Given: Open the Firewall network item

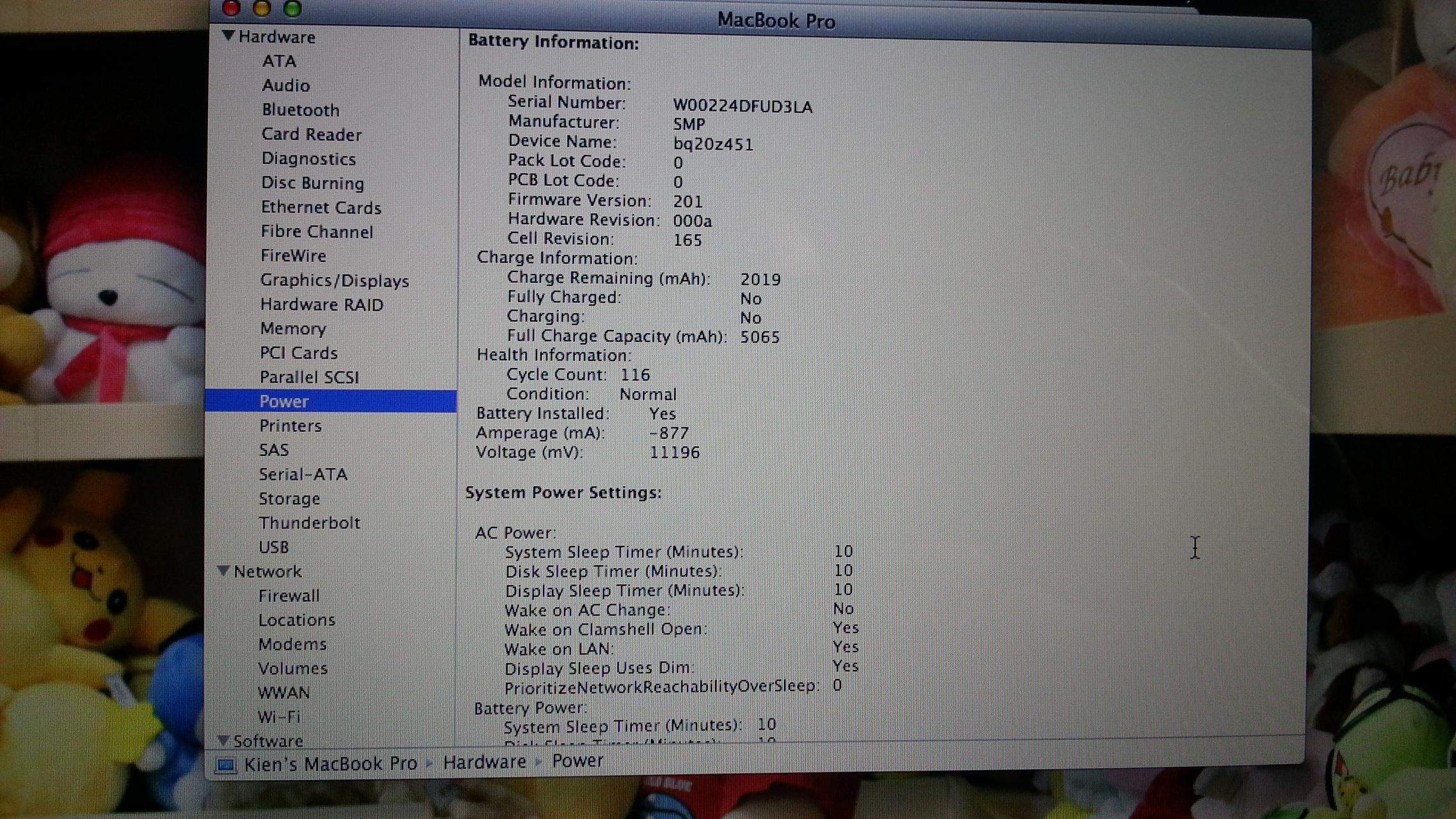Looking at the screenshot, I should (289, 595).
